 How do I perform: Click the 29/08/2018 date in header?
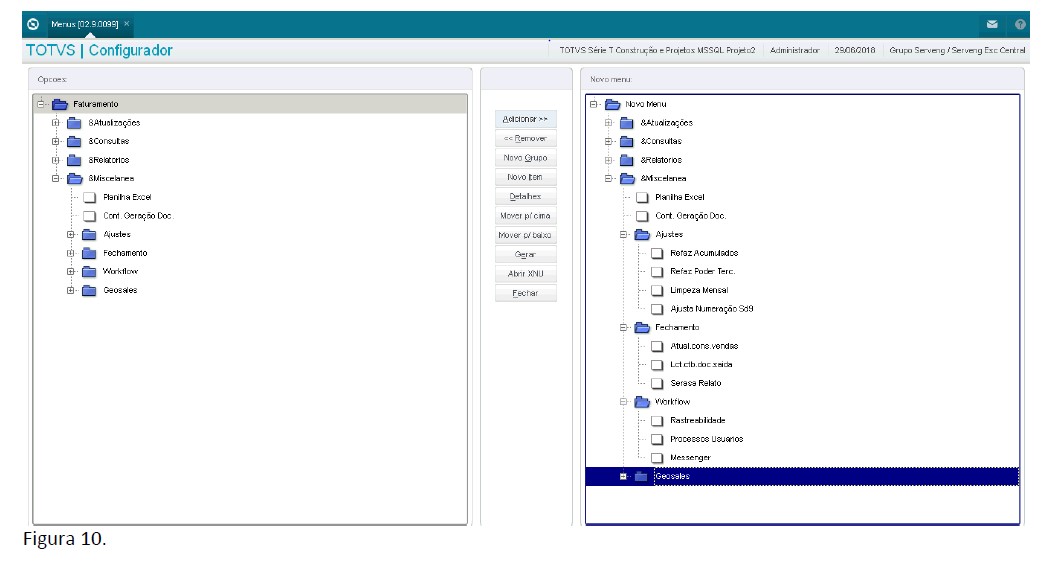[855, 50]
